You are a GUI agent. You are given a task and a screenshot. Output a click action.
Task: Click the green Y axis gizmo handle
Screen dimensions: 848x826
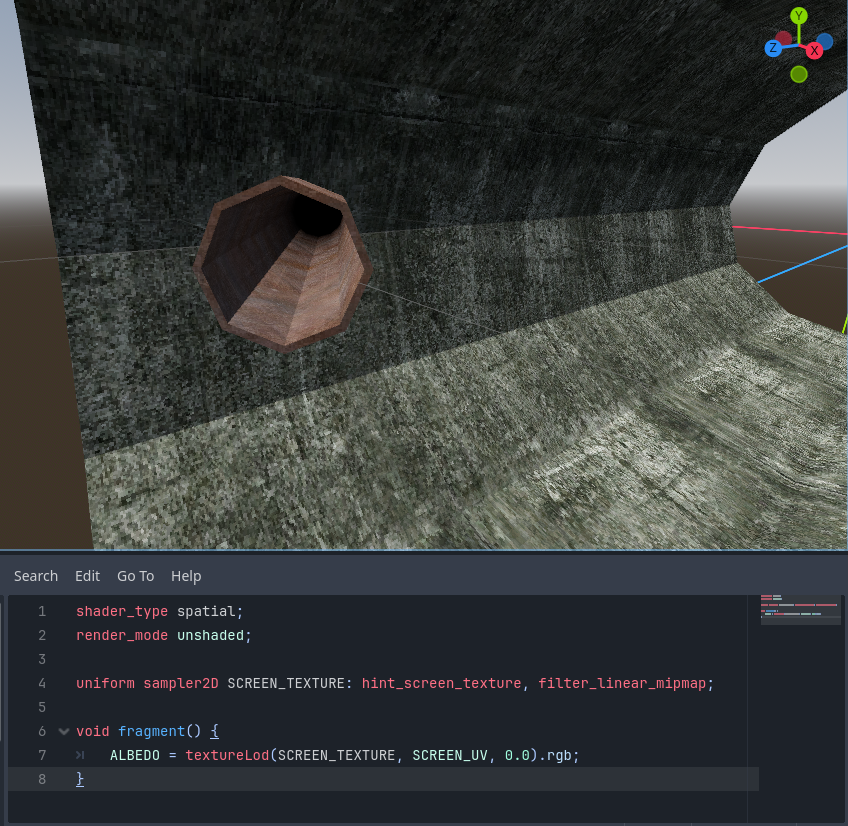(799, 16)
